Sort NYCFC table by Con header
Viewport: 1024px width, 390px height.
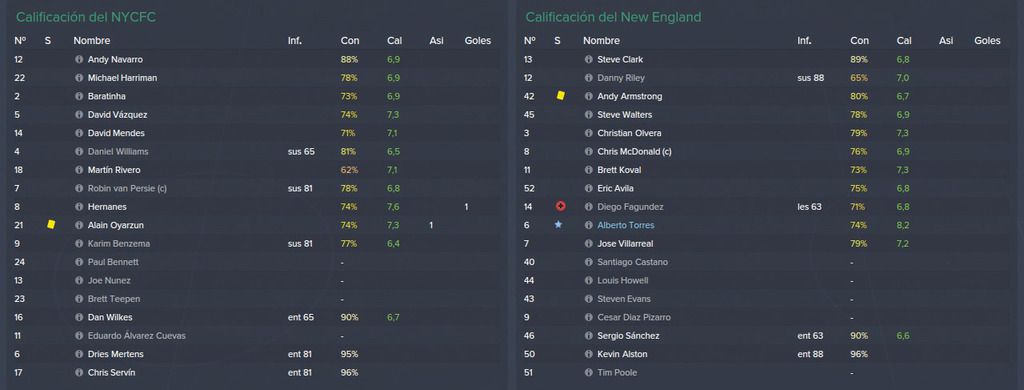tap(350, 41)
